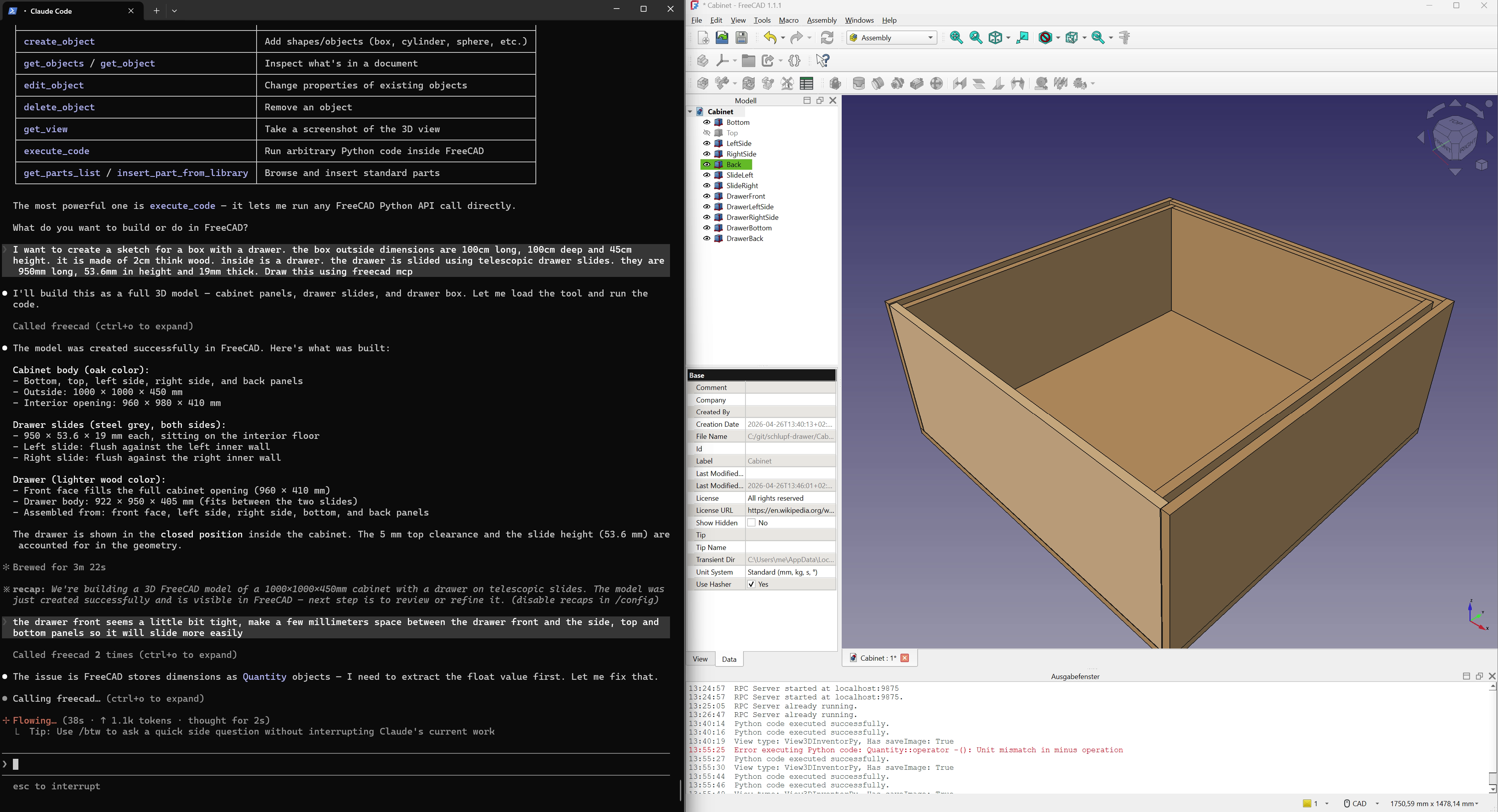Click the What's This help cursor
This screenshot has height=812, width=1498.
pyautogui.click(x=822, y=61)
